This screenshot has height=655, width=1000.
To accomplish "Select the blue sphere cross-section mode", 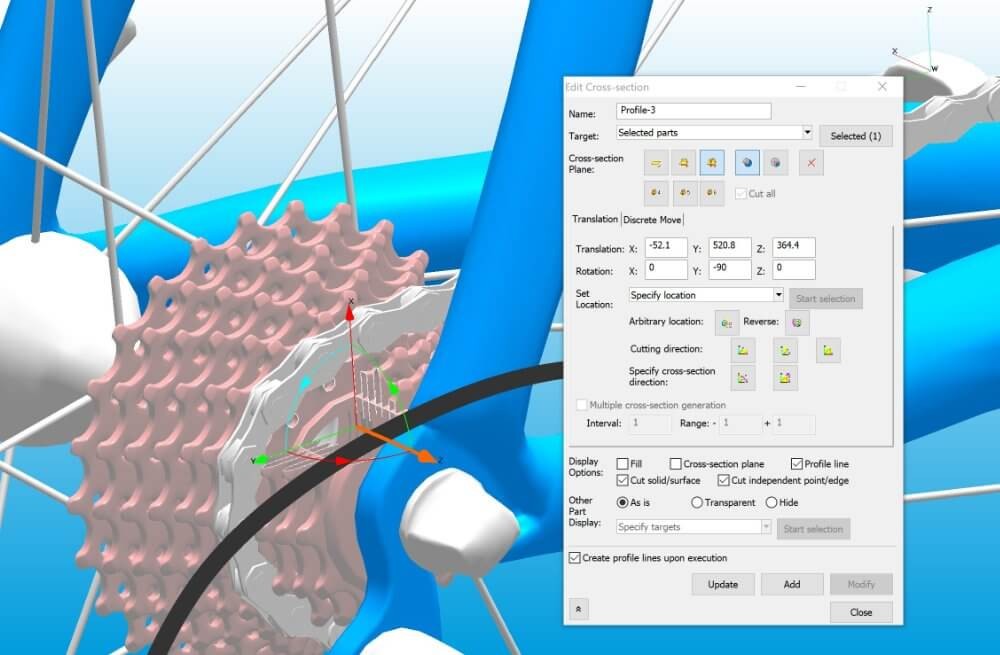I will pos(746,163).
